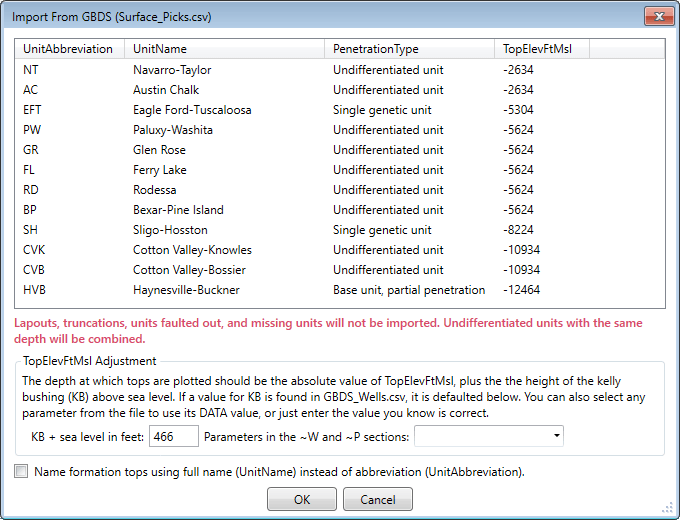Select the RD abbreviation cell
The width and height of the screenshot is (680, 520).
[31, 190]
